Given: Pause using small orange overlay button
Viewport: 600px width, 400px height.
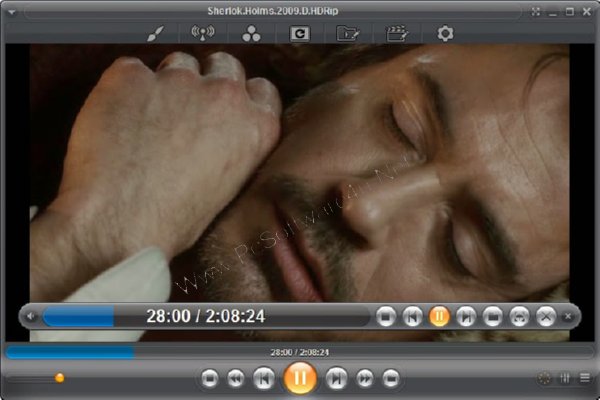Looking at the screenshot, I should click(439, 317).
